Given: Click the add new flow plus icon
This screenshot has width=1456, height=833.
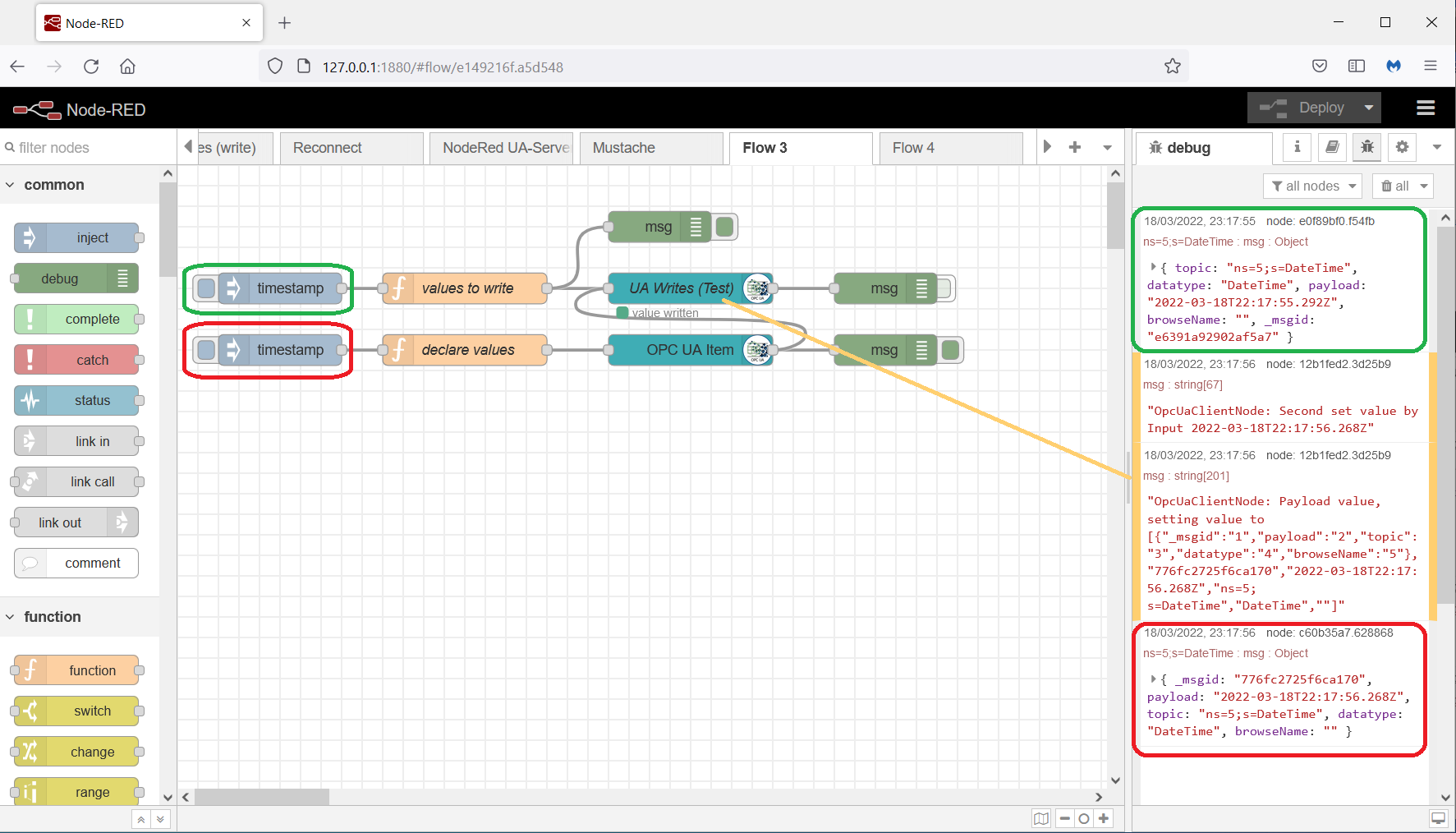Looking at the screenshot, I should (1074, 147).
